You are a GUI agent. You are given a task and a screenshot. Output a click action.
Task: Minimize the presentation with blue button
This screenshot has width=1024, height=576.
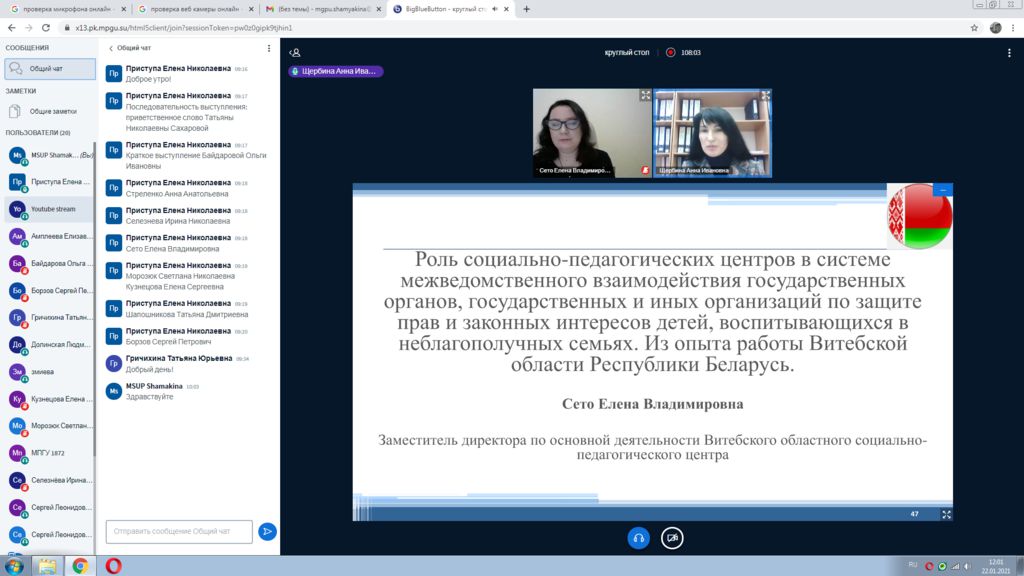click(x=944, y=189)
